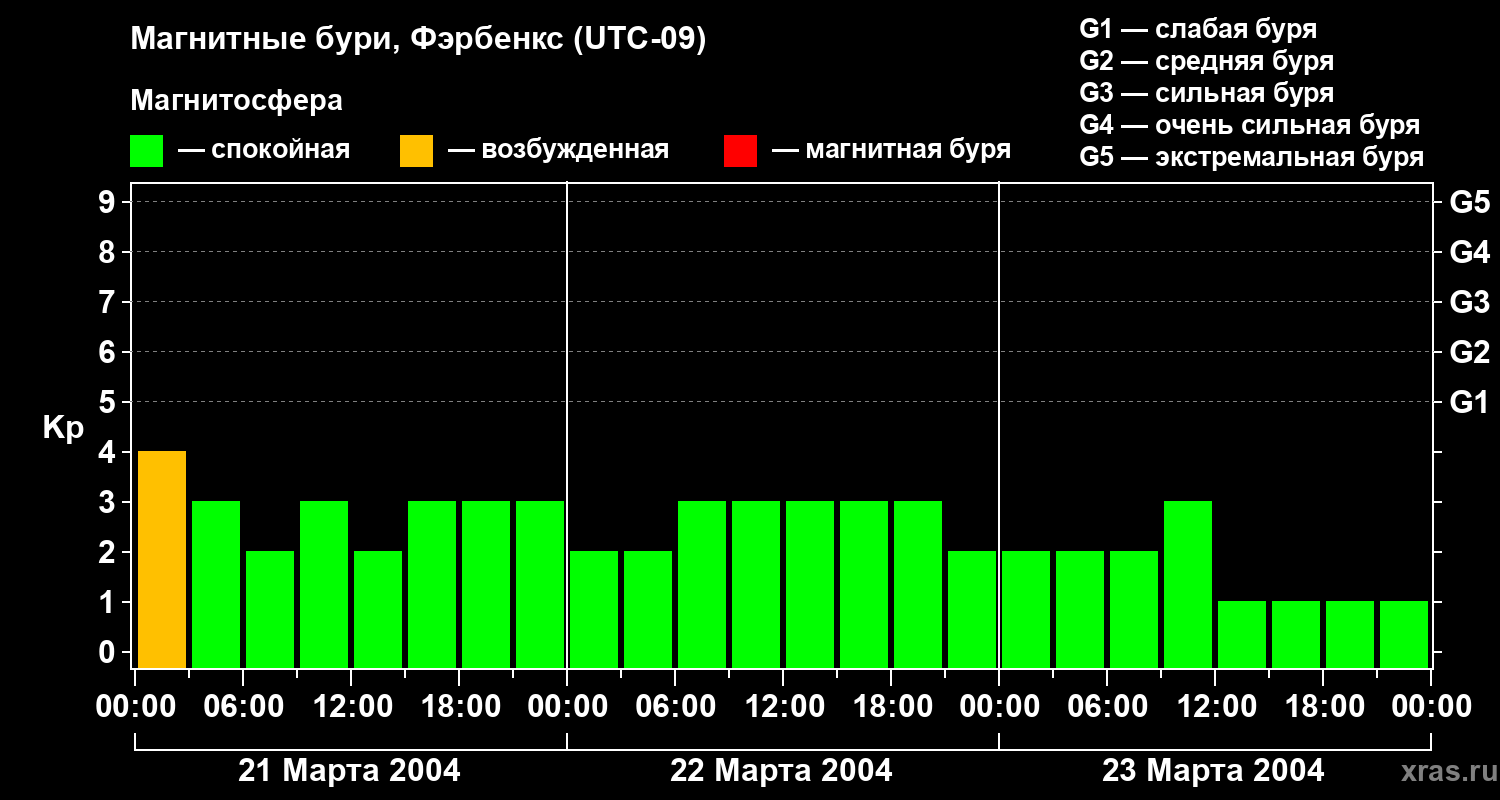Click the red magnetic storm legend swatch
1500x800 pixels.
click(740, 150)
